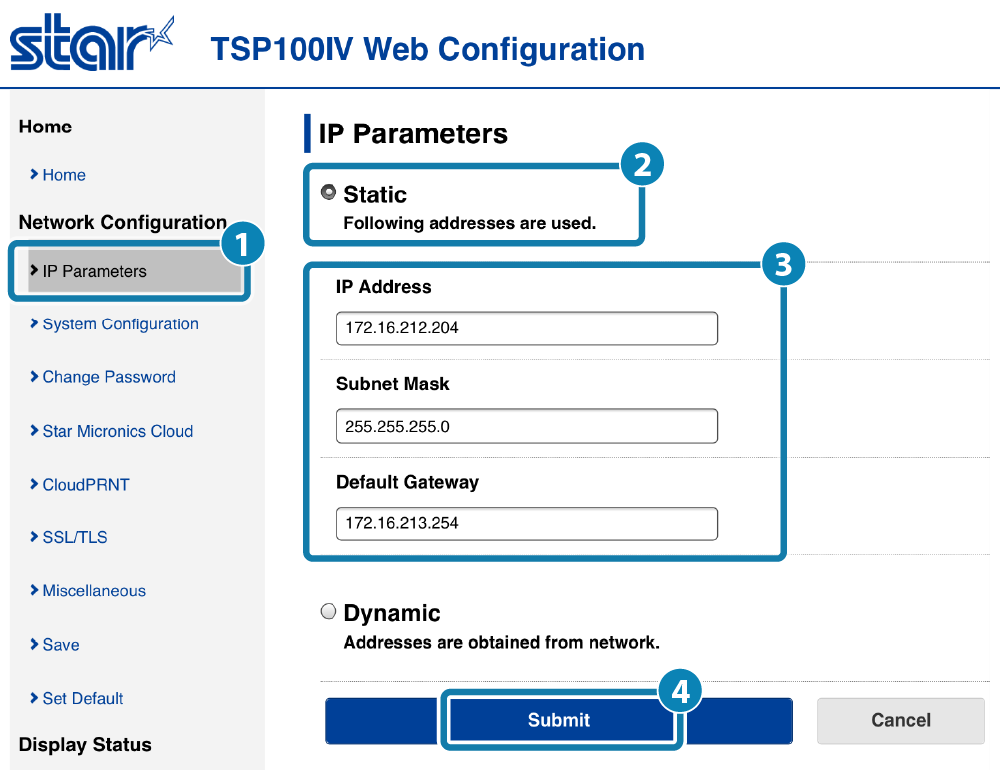The width and height of the screenshot is (1000, 770).
Task: Click the Star logo in the header
Action: 92,42
